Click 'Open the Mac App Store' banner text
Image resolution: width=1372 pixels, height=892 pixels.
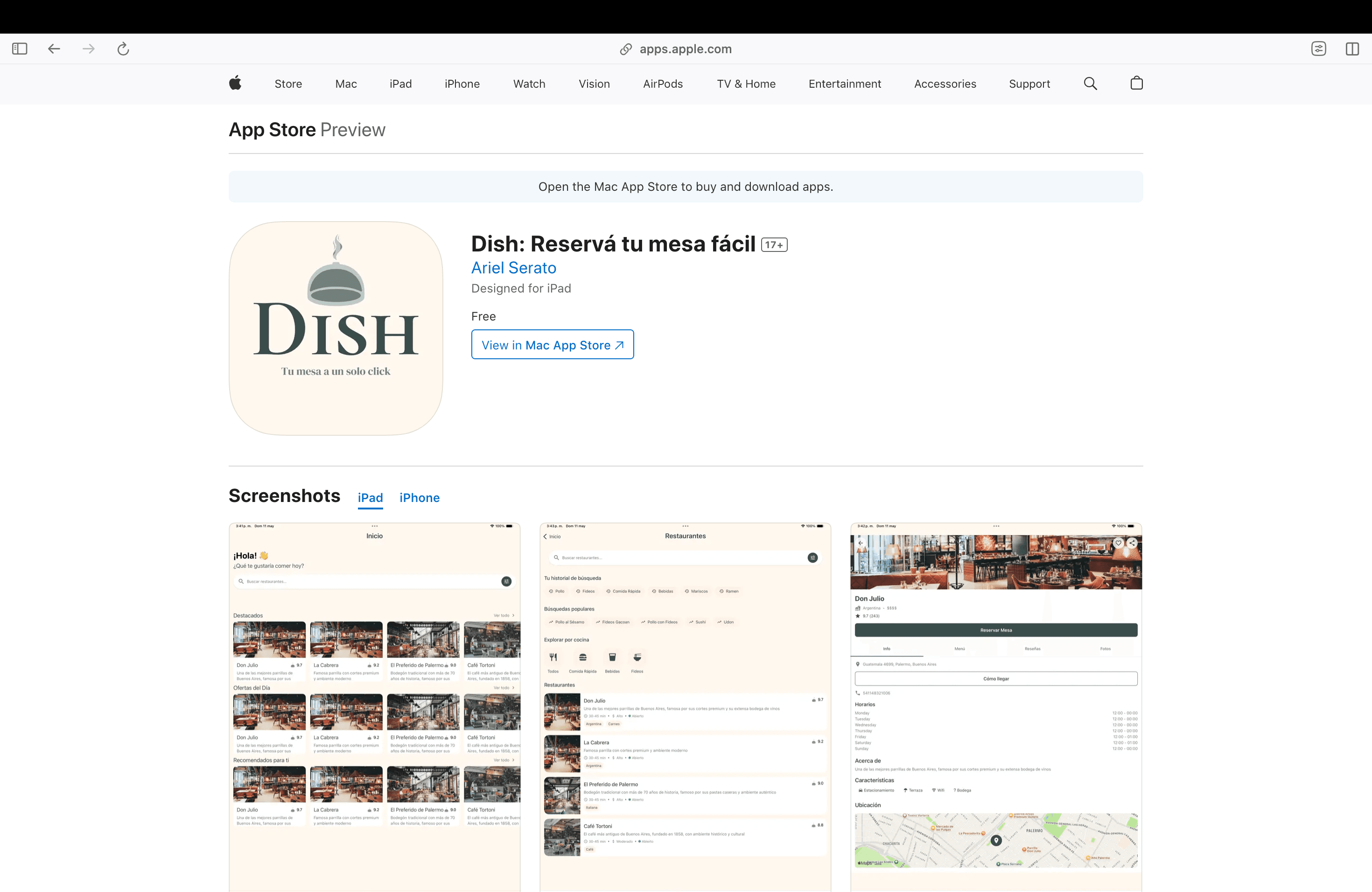pyautogui.click(x=686, y=187)
